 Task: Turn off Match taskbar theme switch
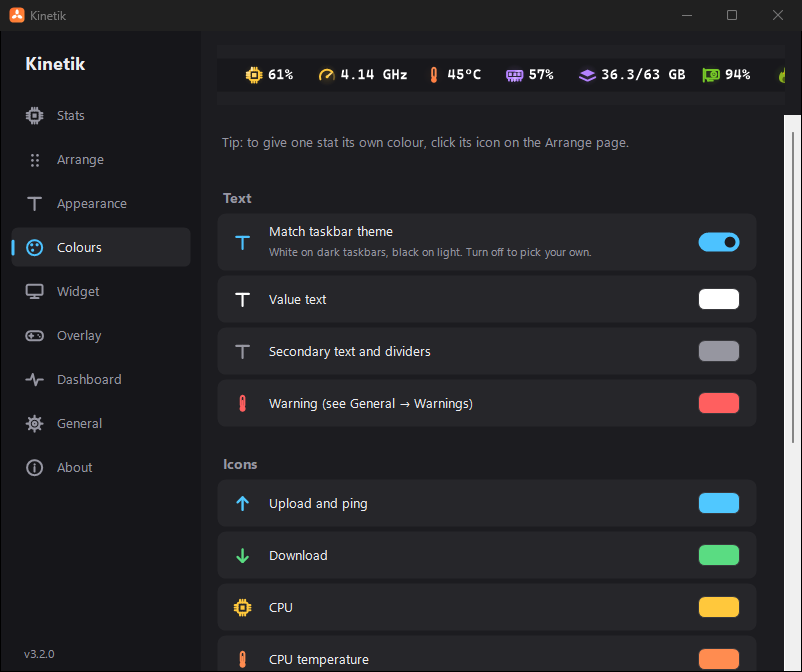coord(719,242)
